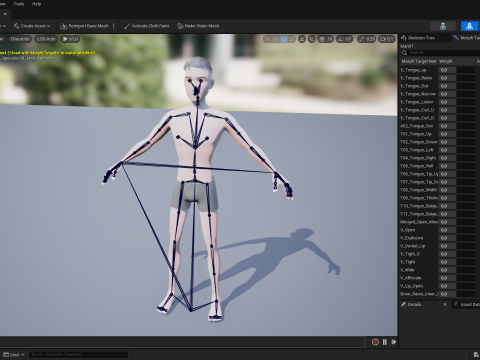This screenshot has width=480, height=360.
Task: Select the viewport Select mode tool
Action: pos(268,39)
